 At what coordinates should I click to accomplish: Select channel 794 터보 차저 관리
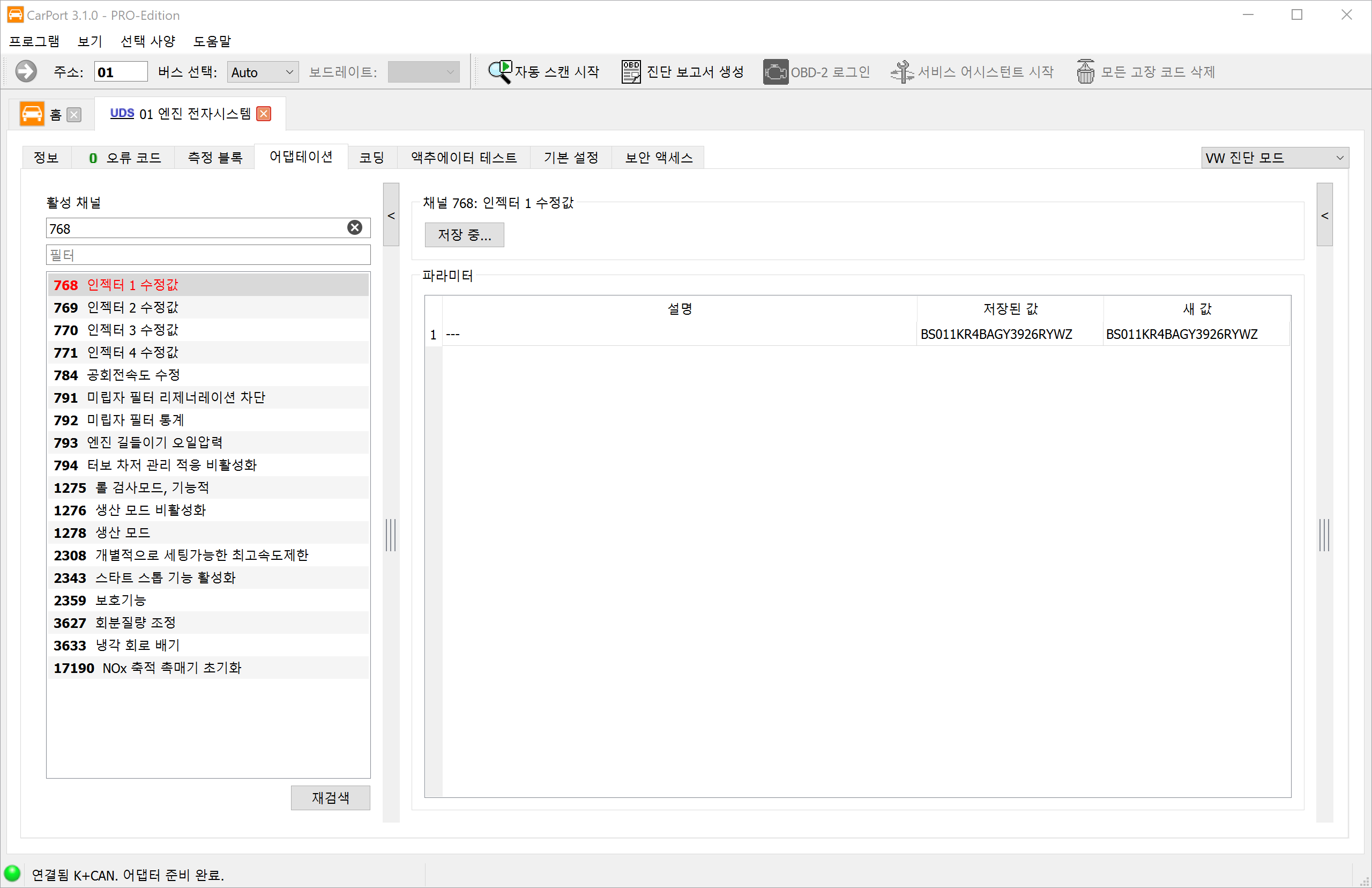pos(208,465)
